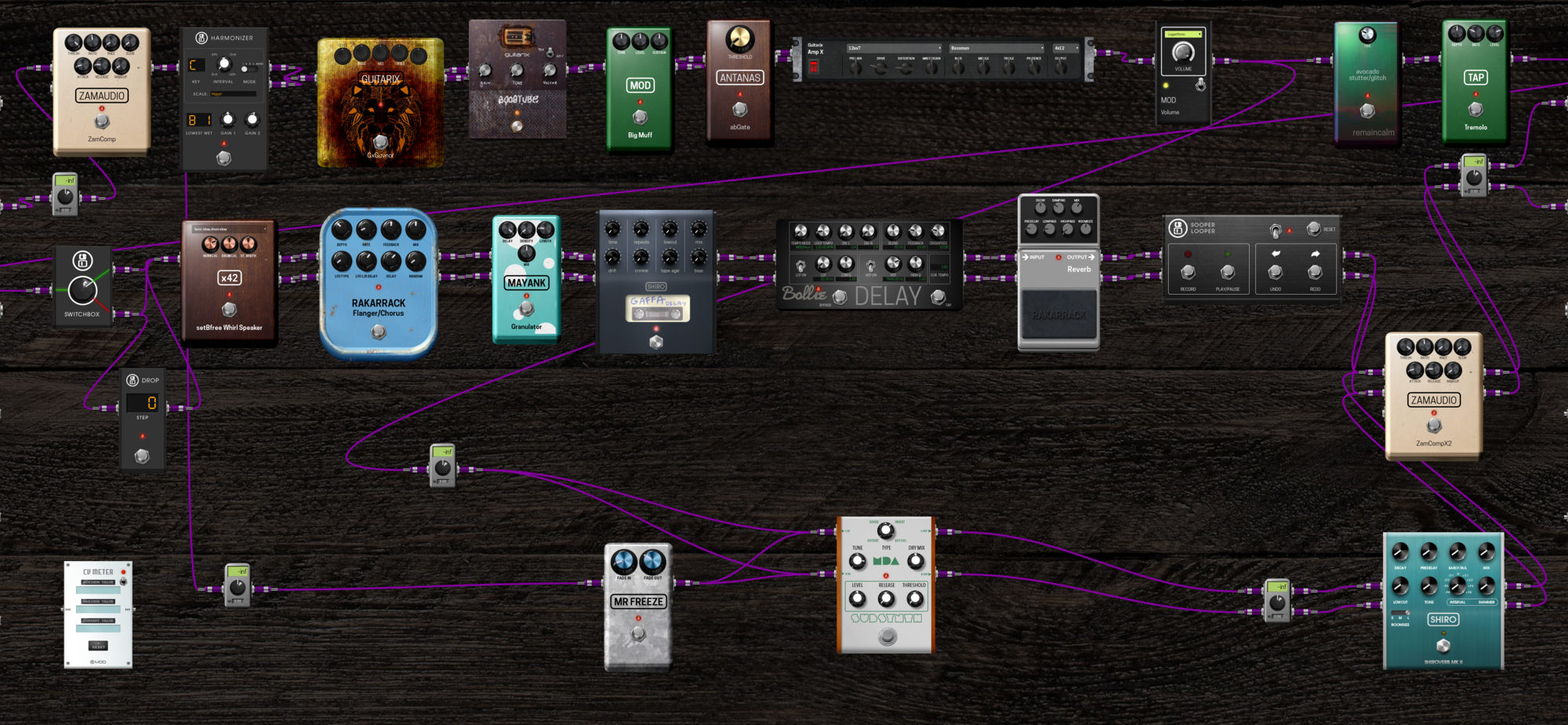Image resolution: width=1568 pixels, height=725 pixels.
Task: Toggle the GxGuvnor lion pedal footswitch
Action: point(380,142)
